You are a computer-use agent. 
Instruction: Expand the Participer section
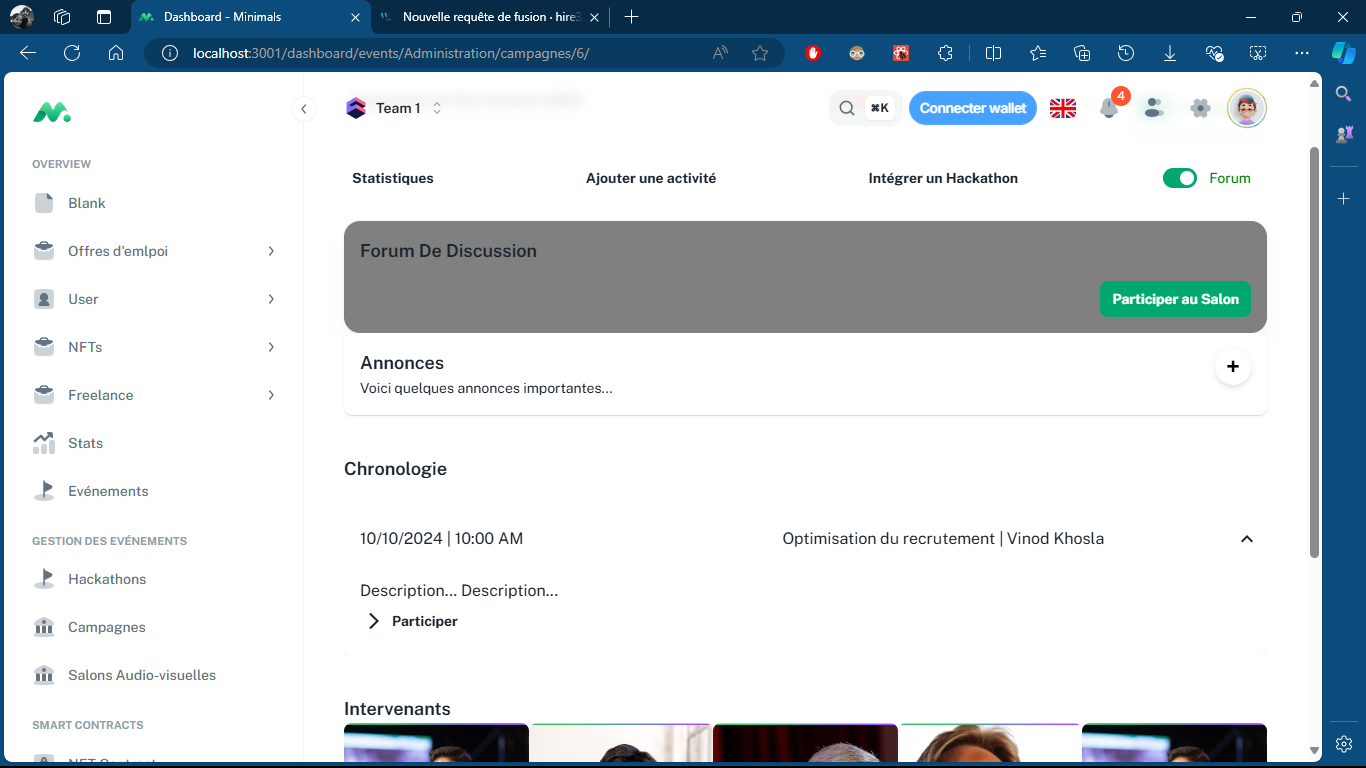413,621
